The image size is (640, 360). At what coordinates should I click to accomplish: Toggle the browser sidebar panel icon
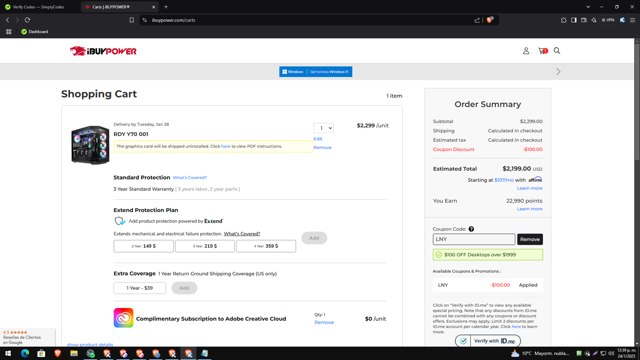click(x=574, y=20)
